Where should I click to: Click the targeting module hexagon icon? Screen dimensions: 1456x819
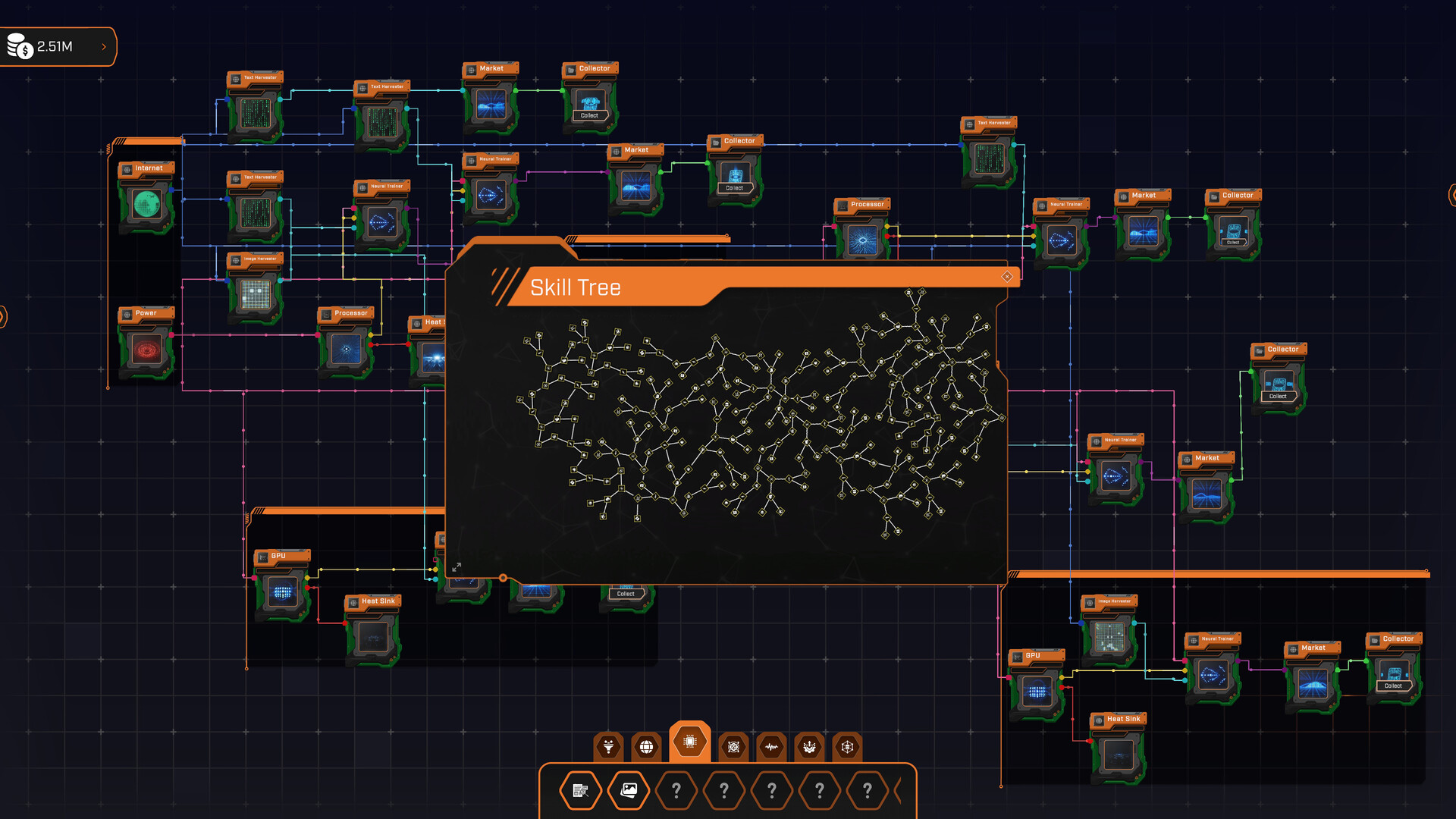(x=733, y=745)
